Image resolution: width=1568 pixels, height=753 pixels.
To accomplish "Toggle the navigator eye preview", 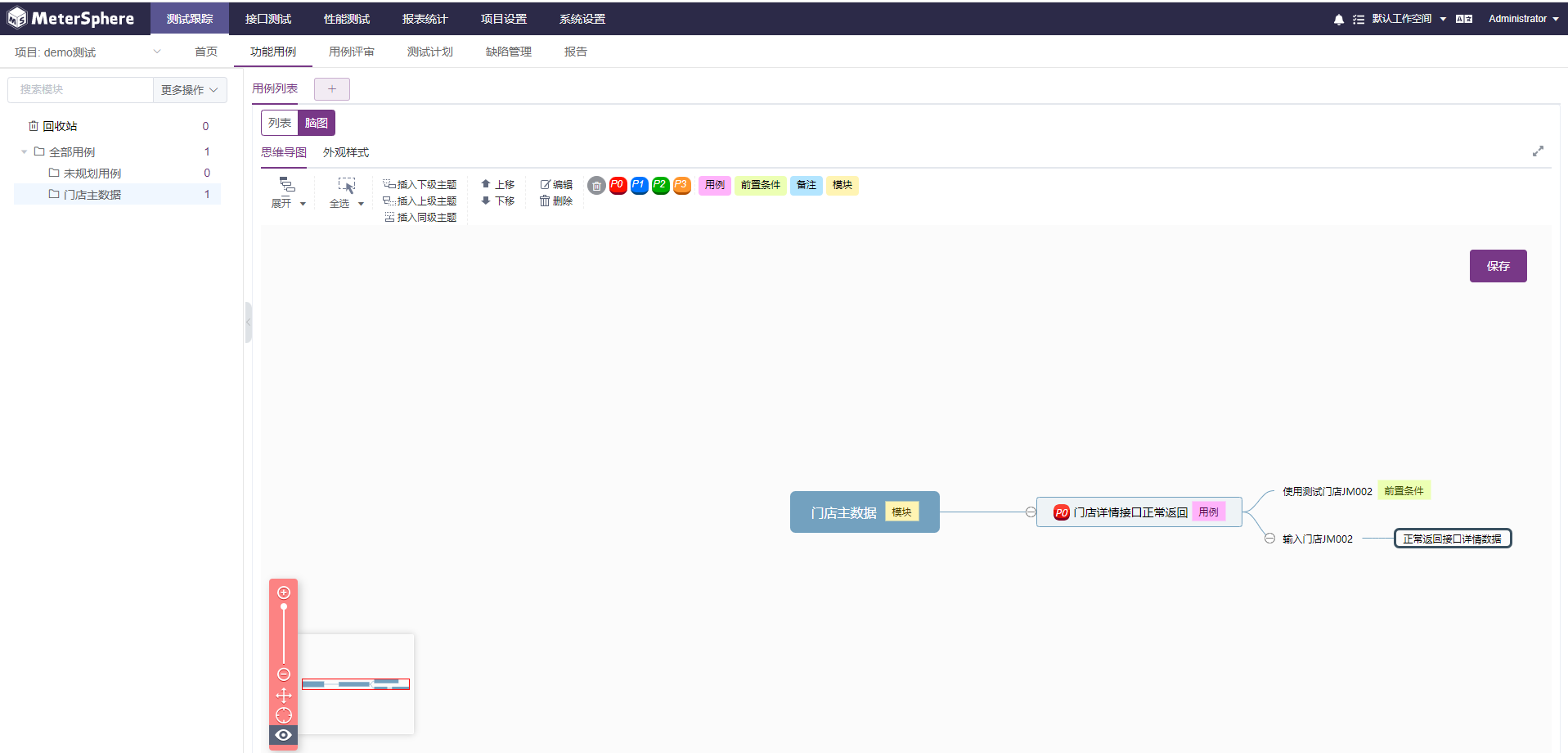I will 284,735.
